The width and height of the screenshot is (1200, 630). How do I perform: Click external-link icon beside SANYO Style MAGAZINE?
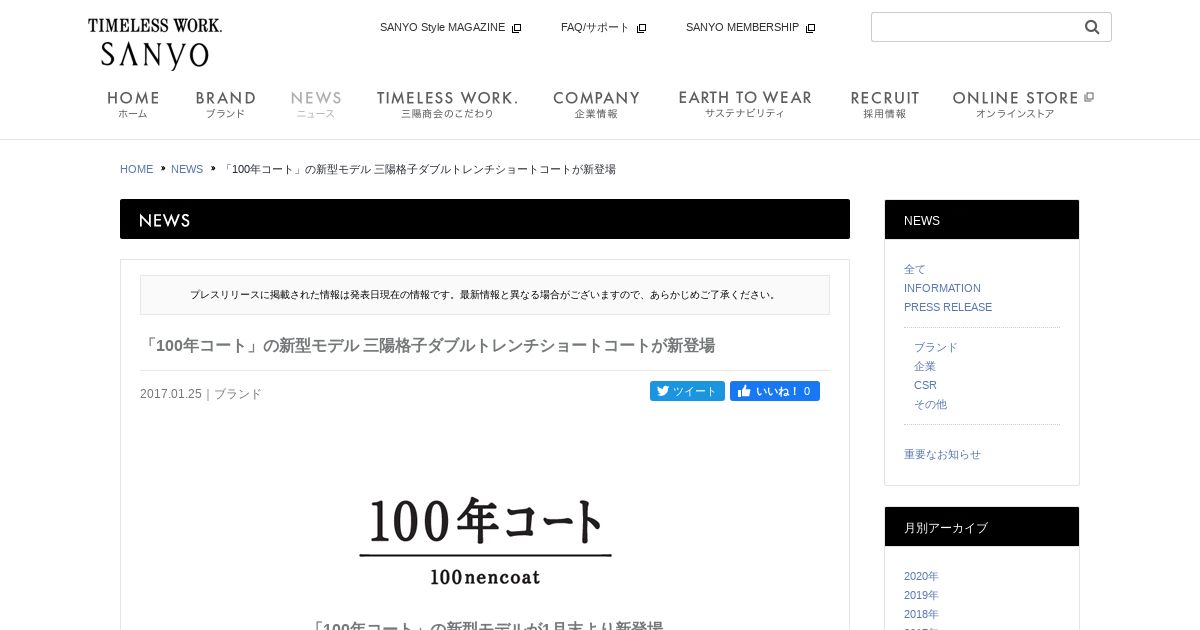tap(517, 28)
